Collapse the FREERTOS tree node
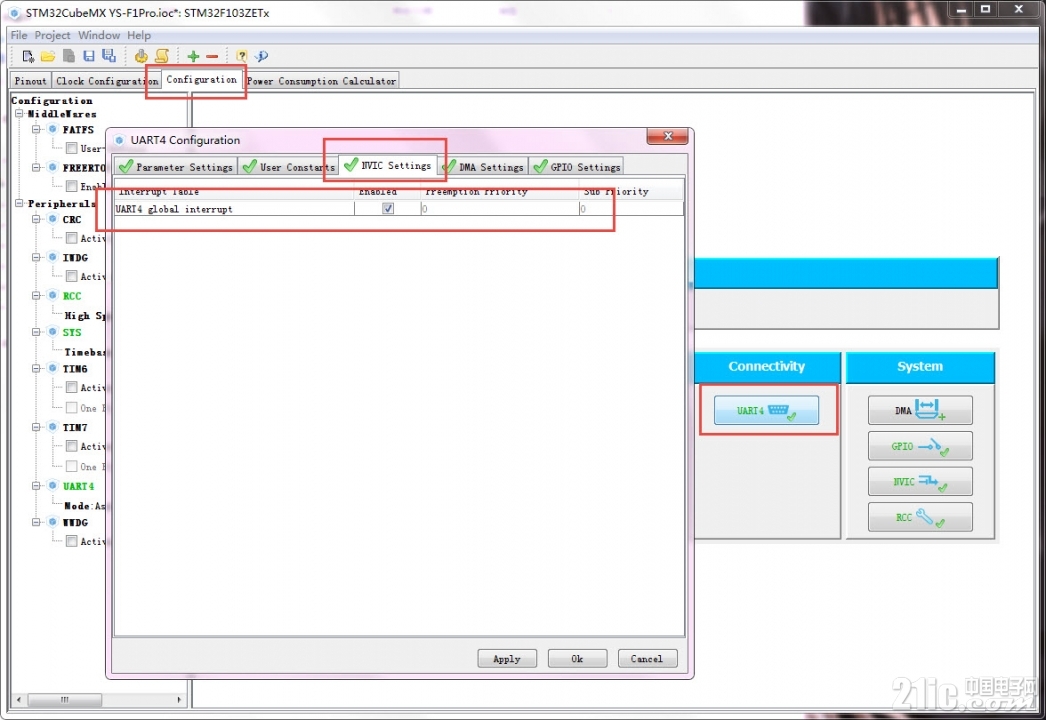Viewport: 1046px width, 720px height. point(36,167)
